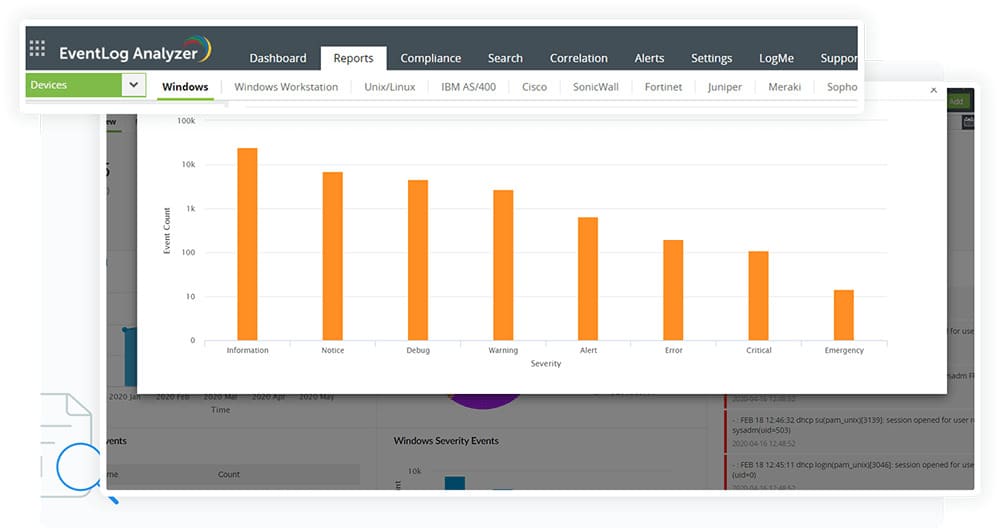The image size is (1000, 528).
Task: Click the Warning severity bar
Action: point(503,265)
